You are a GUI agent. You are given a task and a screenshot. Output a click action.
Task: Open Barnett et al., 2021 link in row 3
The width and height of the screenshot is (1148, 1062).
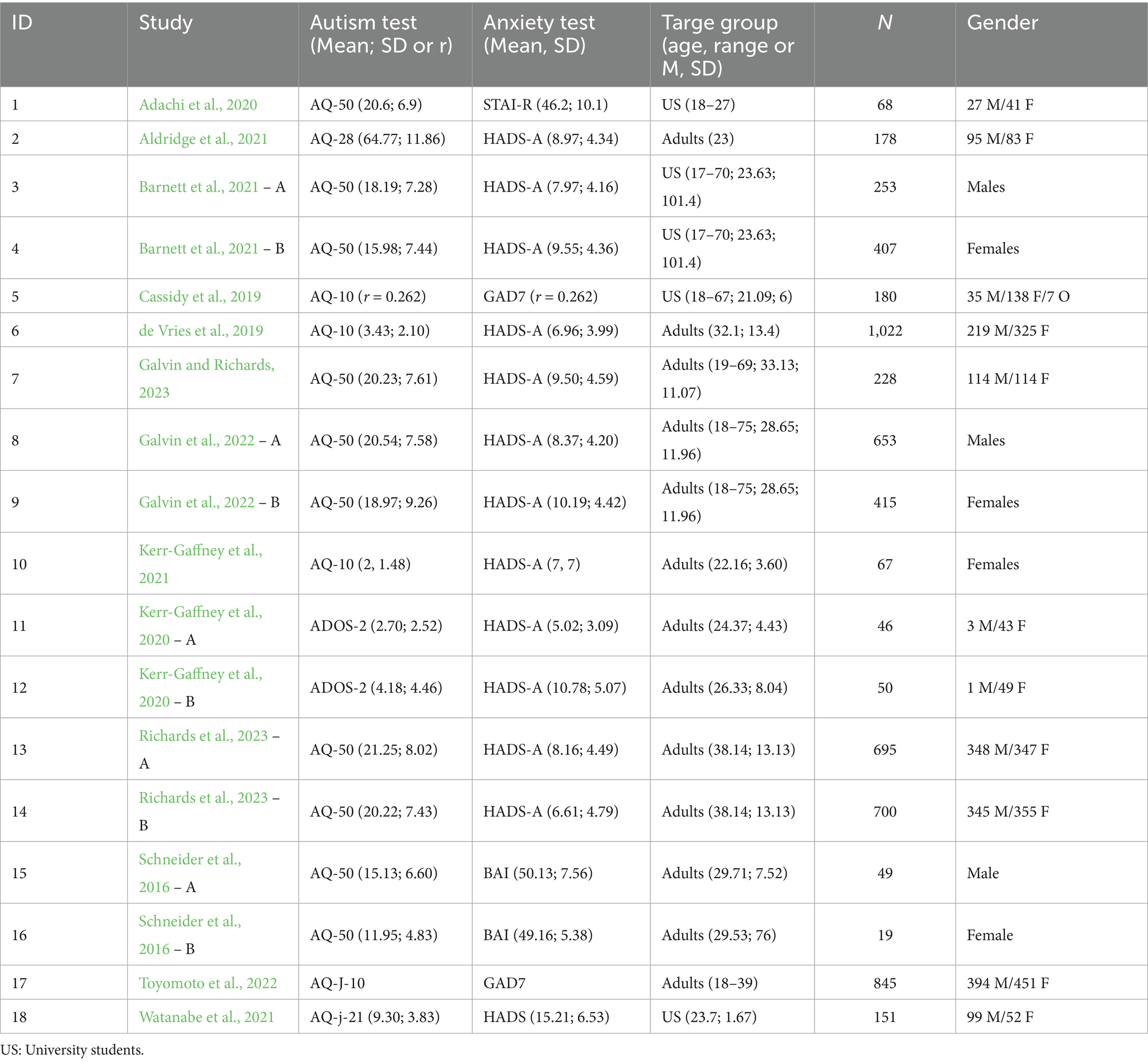click(198, 187)
